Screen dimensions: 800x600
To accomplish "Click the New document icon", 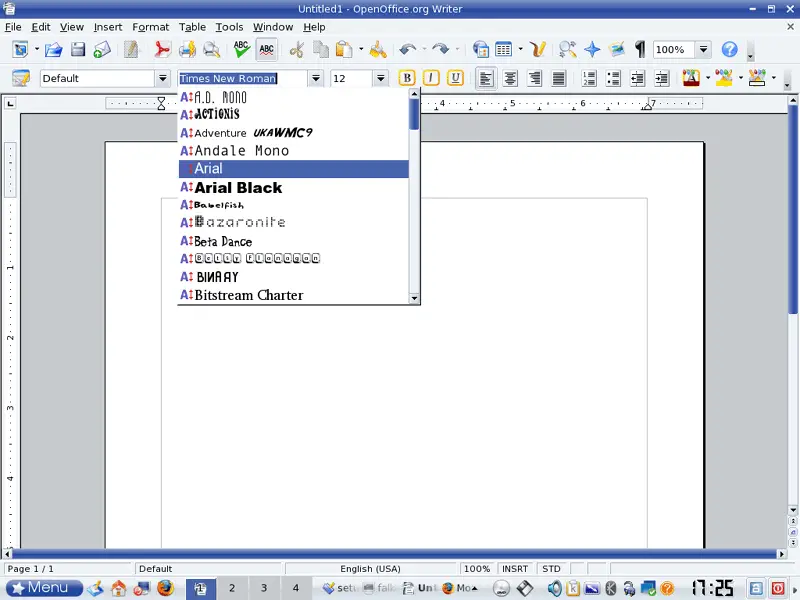I will [20, 49].
